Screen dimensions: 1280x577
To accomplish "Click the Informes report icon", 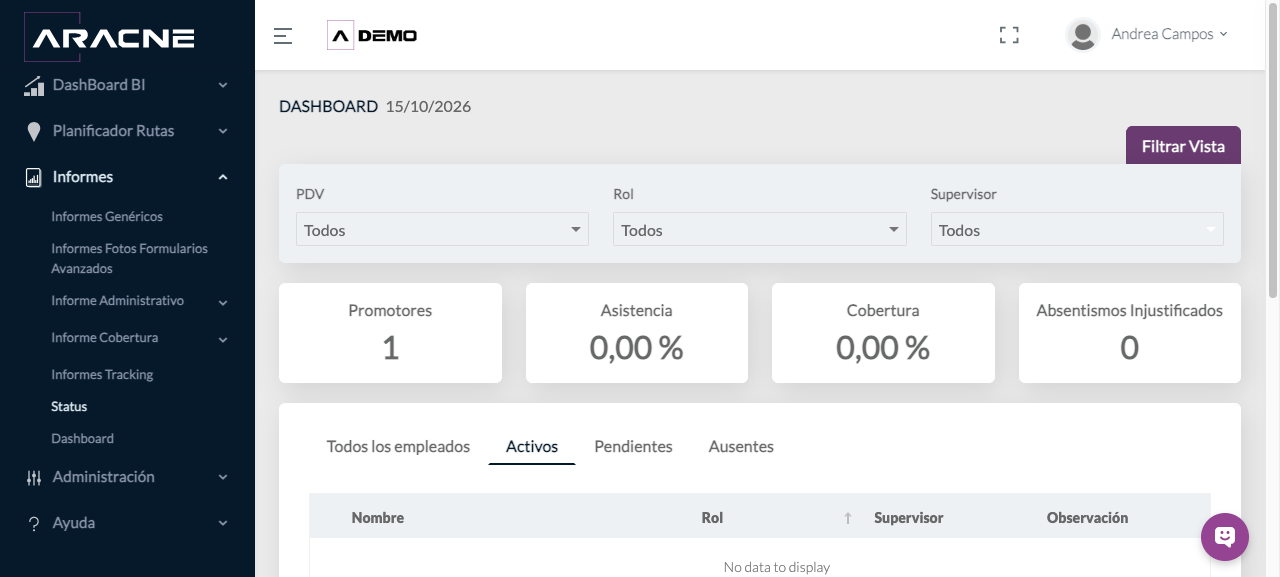I will [x=34, y=177].
